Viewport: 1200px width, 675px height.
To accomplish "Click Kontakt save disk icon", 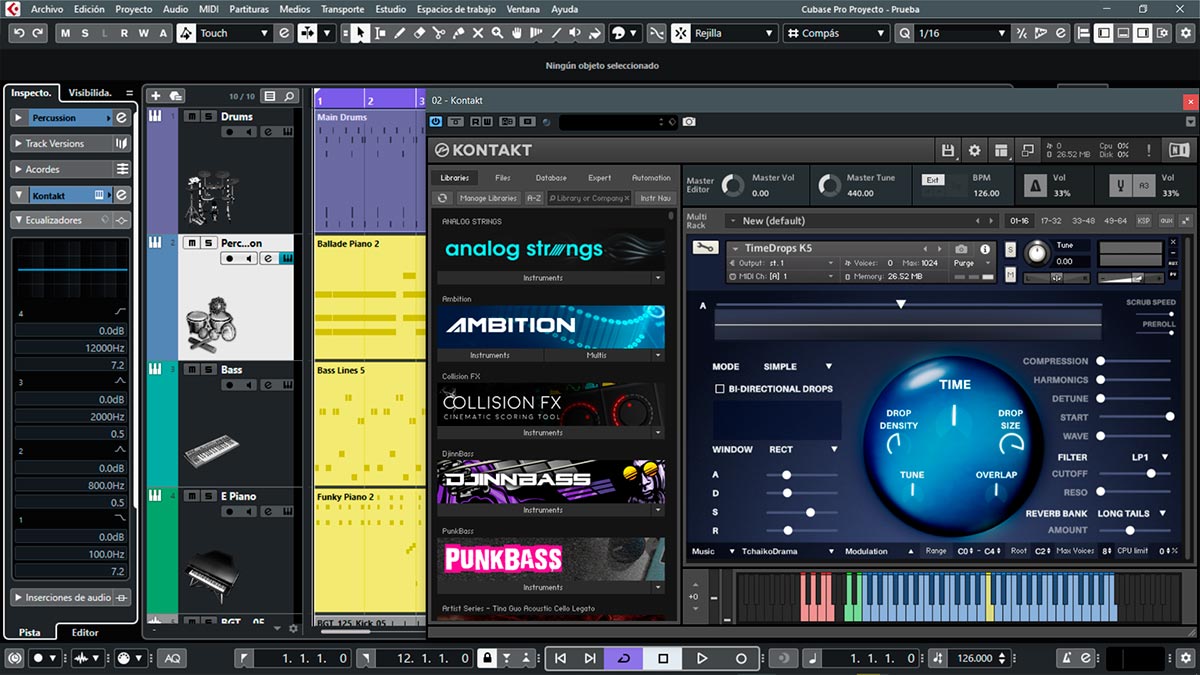I will [x=948, y=150].
